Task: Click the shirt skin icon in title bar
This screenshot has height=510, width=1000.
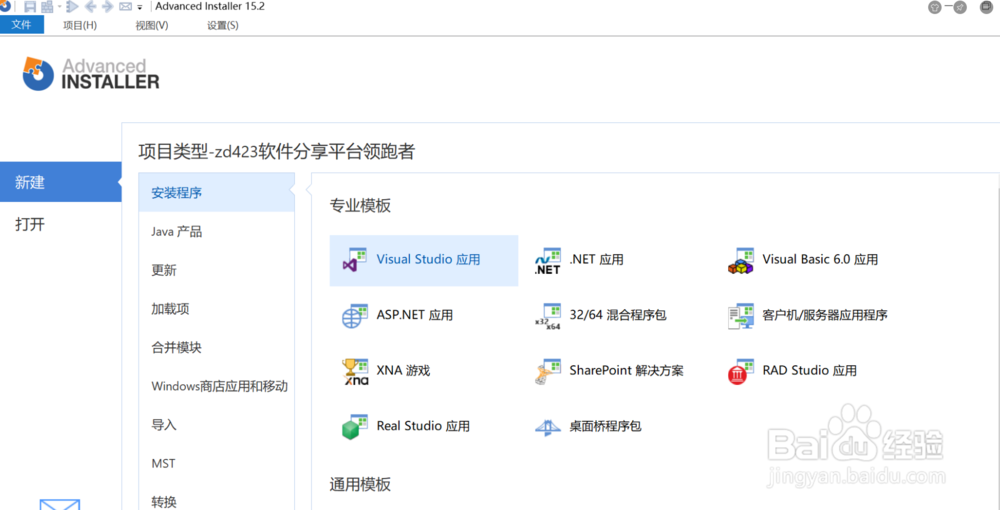Action: tap(935, 7)
